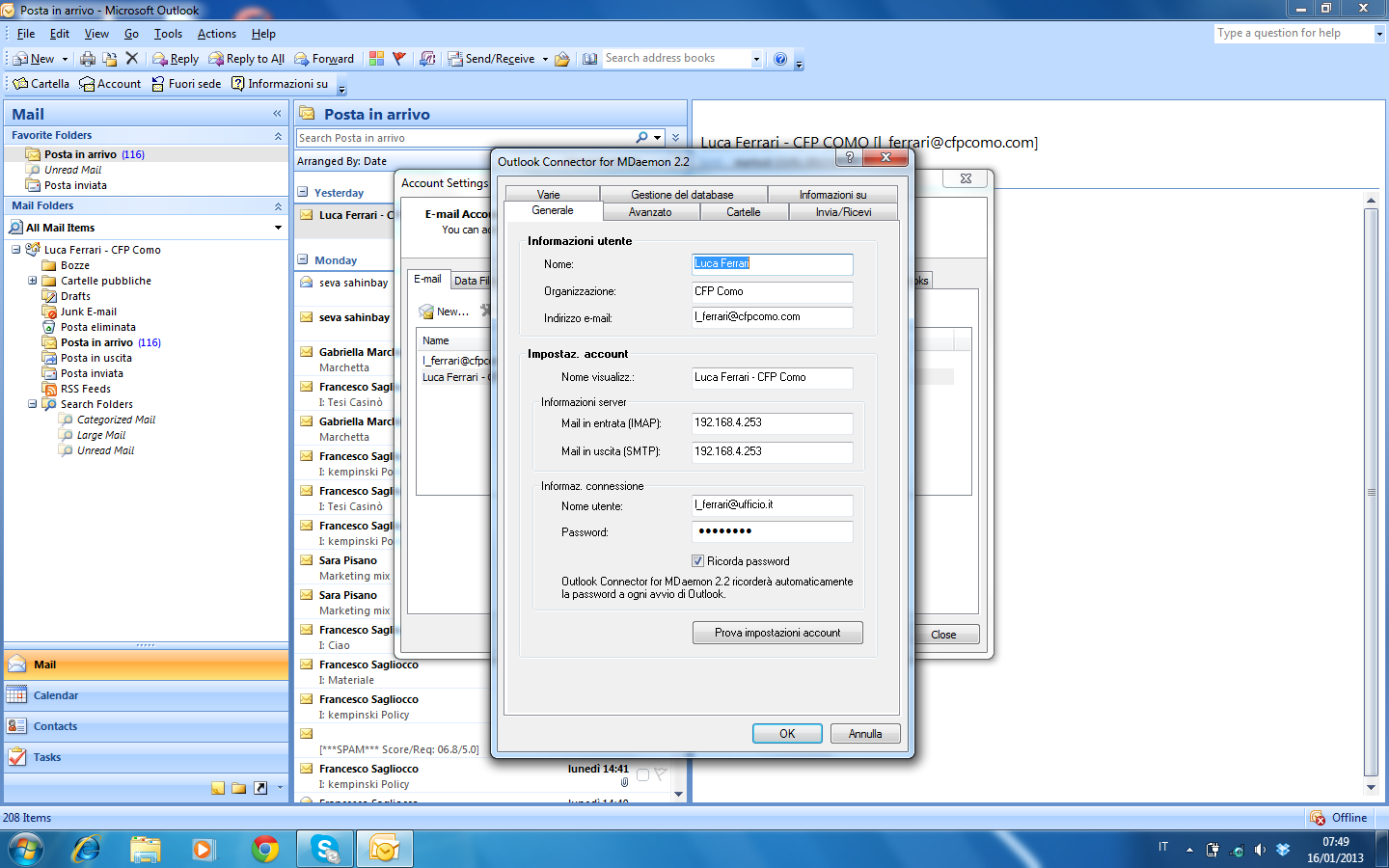Click OK in Outlook Connector dialog
1389x868 pixels.
click(787, 734)
